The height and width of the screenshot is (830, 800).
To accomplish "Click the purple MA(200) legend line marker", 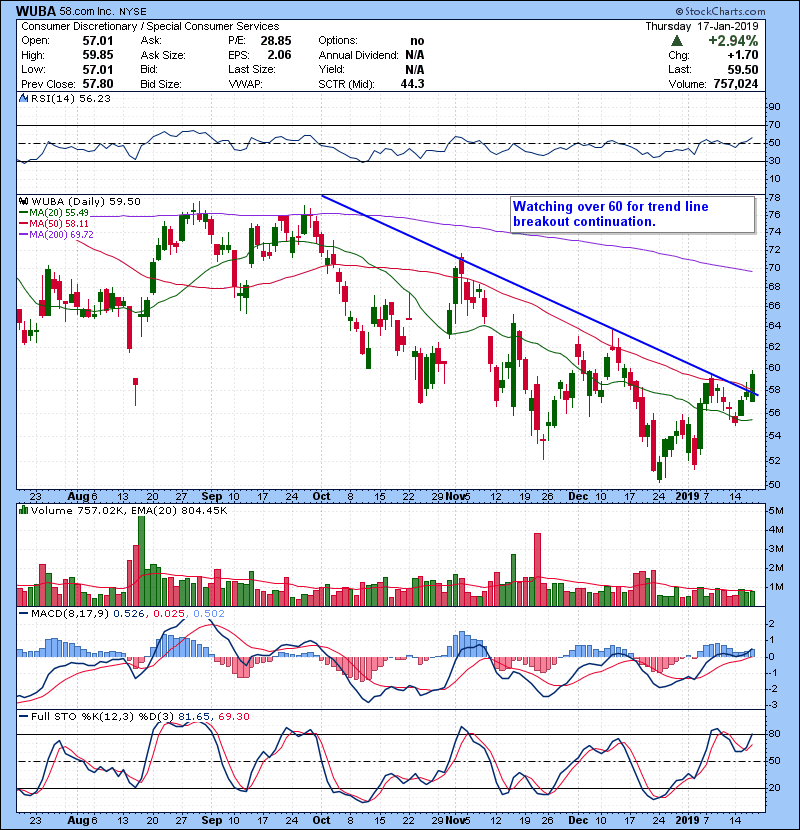I will 23,234.
